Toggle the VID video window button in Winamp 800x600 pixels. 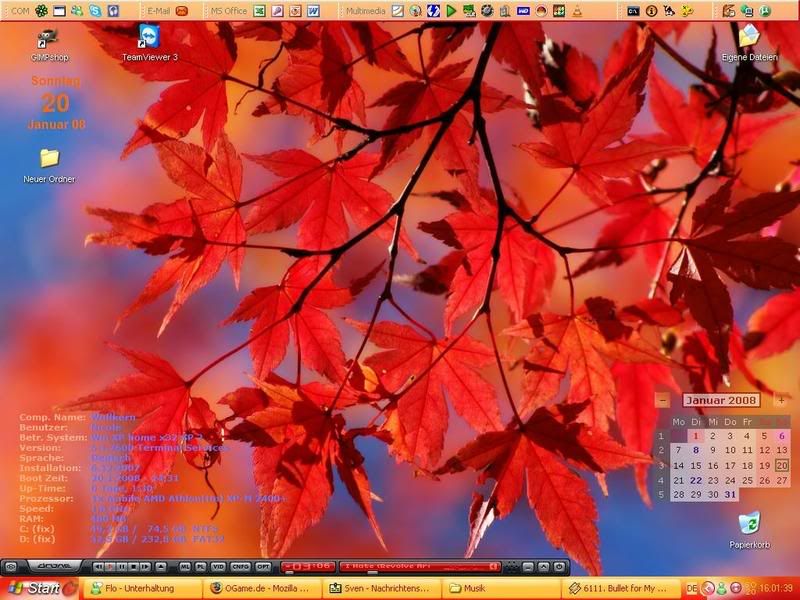tap(219, 567)
